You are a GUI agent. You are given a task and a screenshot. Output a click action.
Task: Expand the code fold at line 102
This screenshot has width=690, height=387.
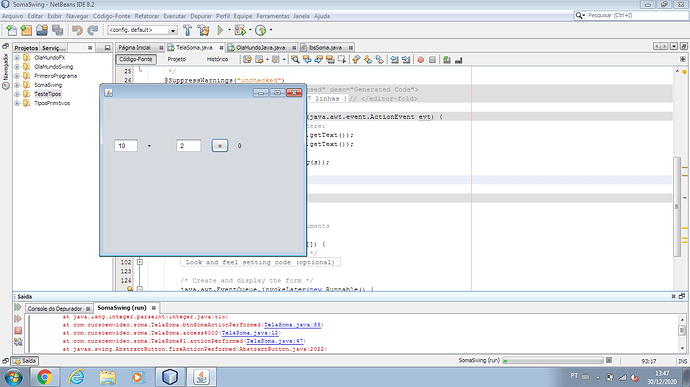pos(139,262)
